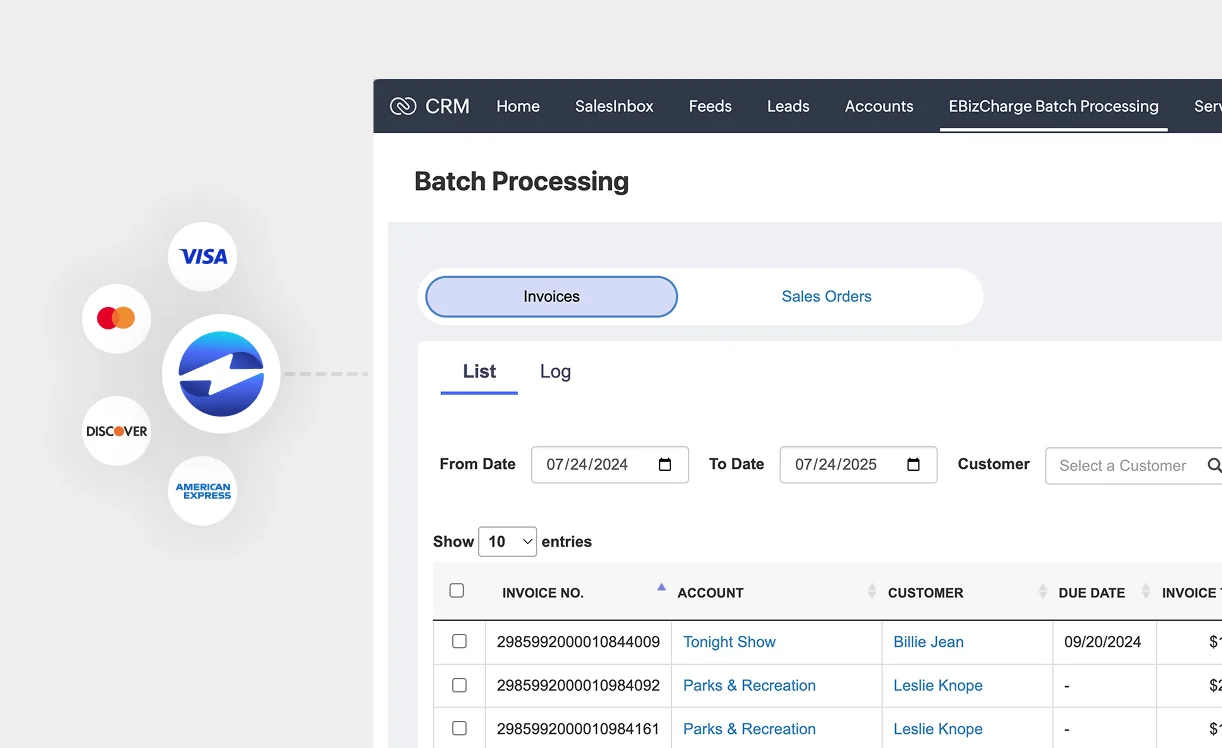Toggle the select-all checkbox in table header
The image size is (1222, 748).
[457, 591]
